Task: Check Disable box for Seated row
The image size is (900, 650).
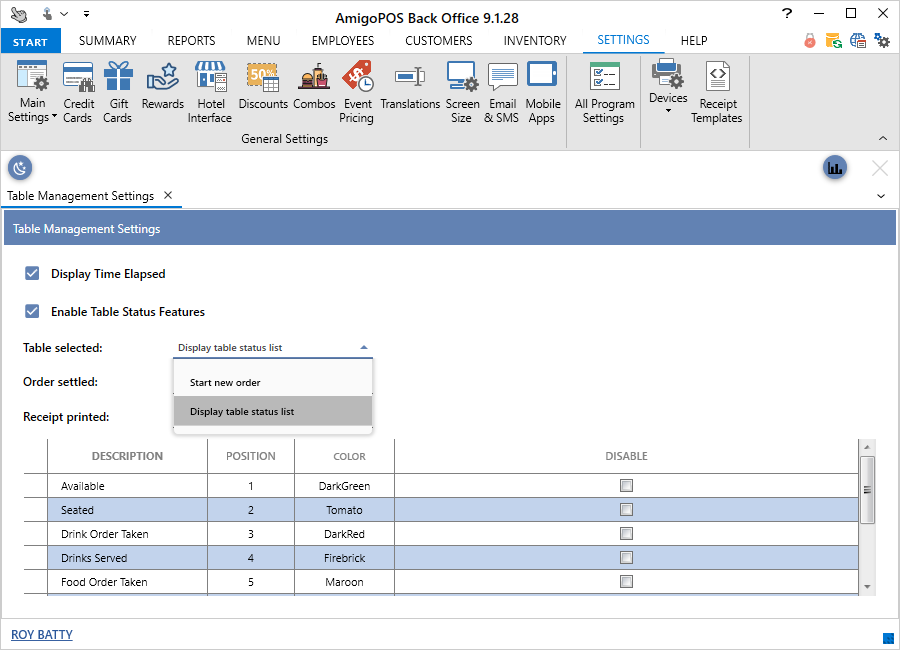Action: pyautogui.click(x=626, y=510)
